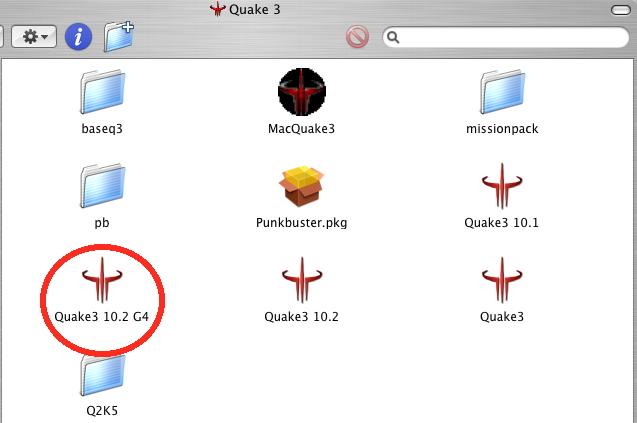The height and width of the screenshot is (423, 637).
Task: Click the missionpack label text
Action: (x=502, y=129)
